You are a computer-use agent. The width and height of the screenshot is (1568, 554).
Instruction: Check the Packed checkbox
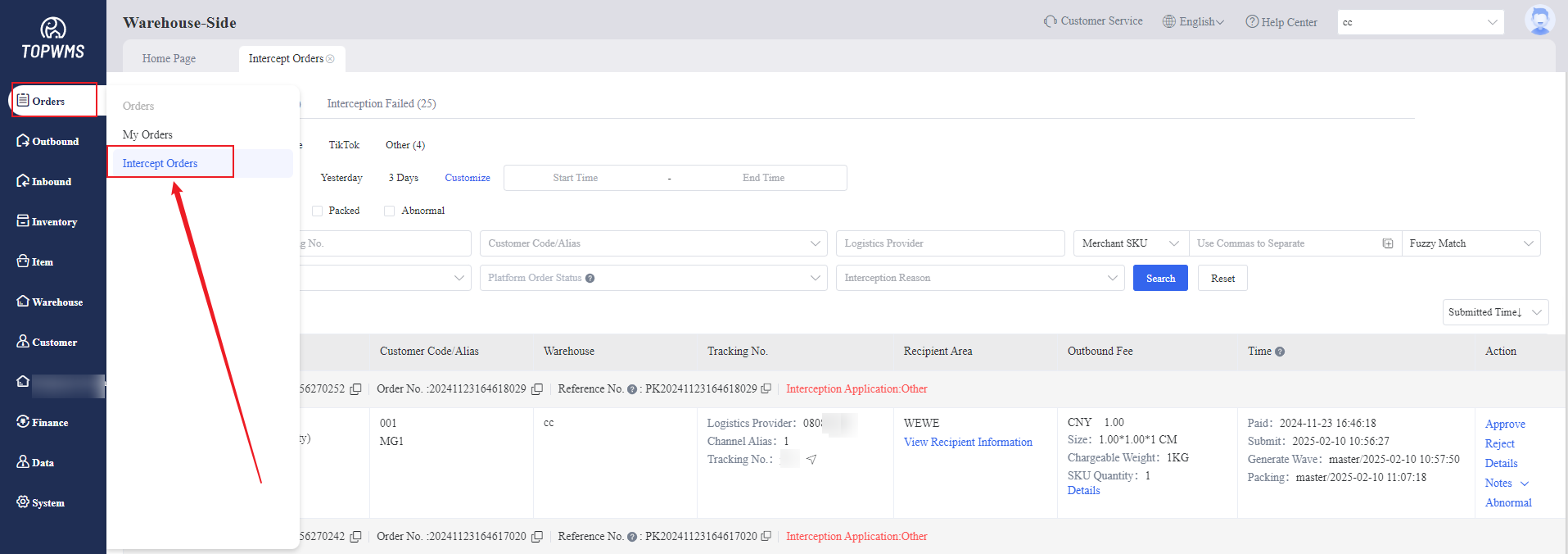[x=318, y=211]
